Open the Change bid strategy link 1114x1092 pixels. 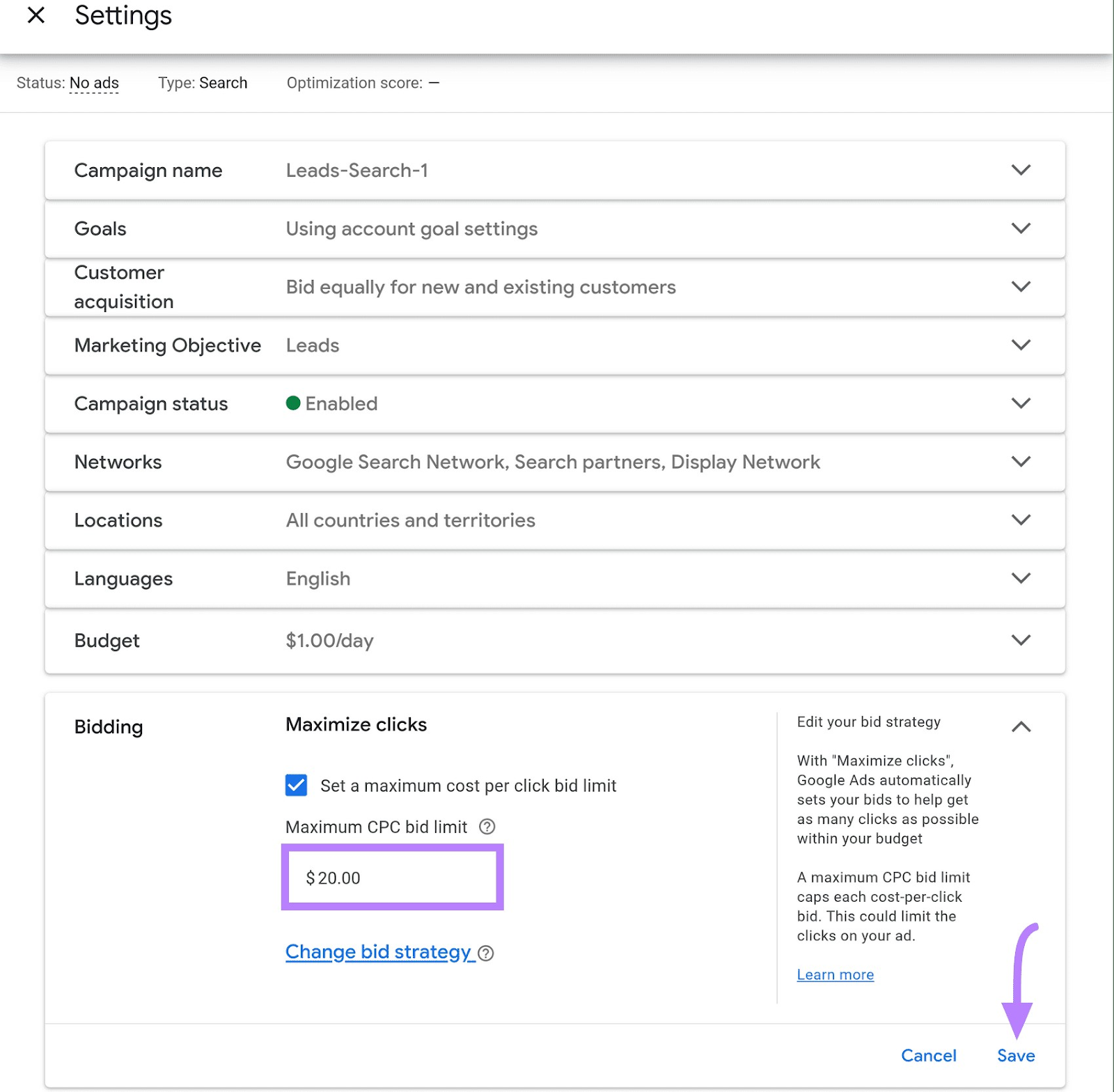pyautogui.click(x=378, y=952)
